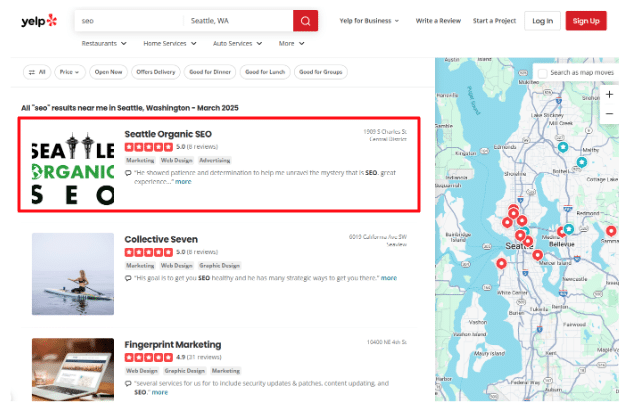Toggle the Good for Lunch filter
The image size is (636, 412).
click(x=265, y=72)
